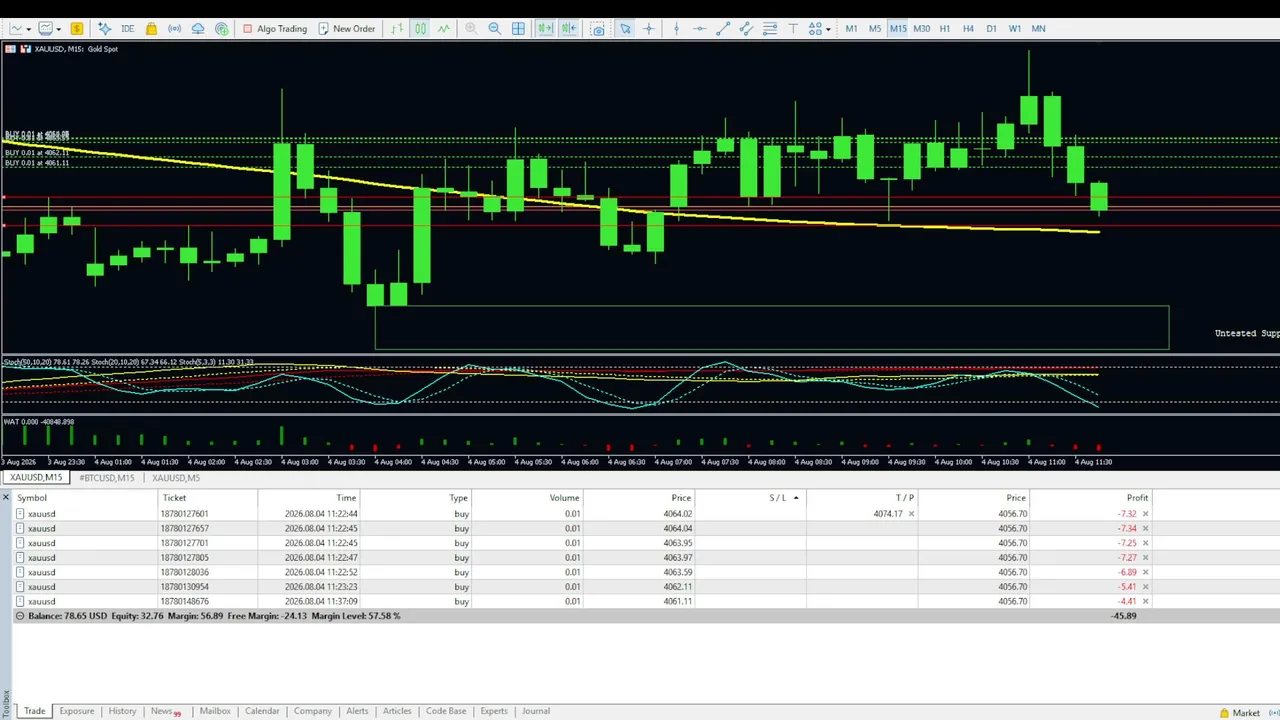Open the Experts tab
The image size is (1280, 720).
point(494,711)
